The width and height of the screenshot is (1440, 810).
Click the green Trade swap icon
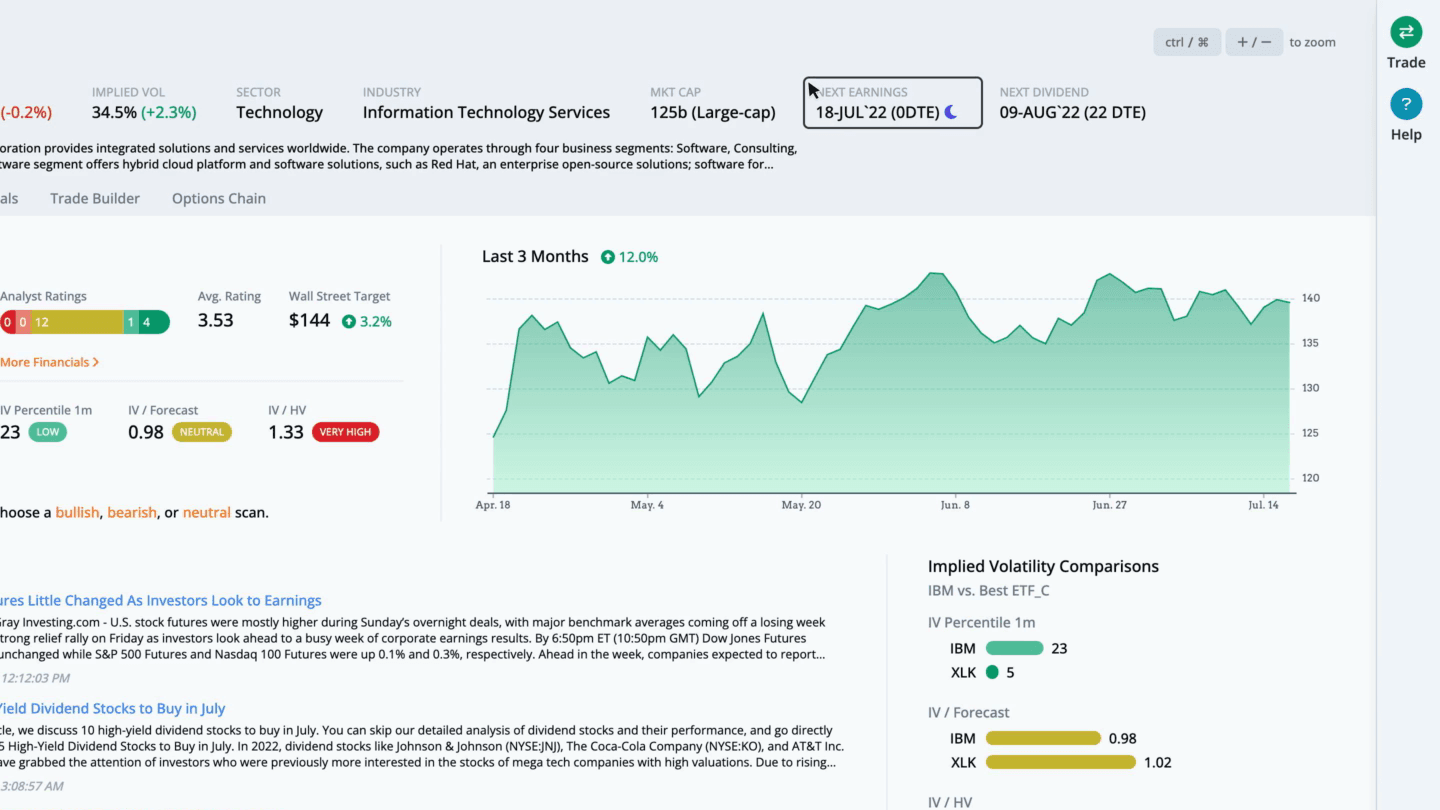[x=1406, y=32]
